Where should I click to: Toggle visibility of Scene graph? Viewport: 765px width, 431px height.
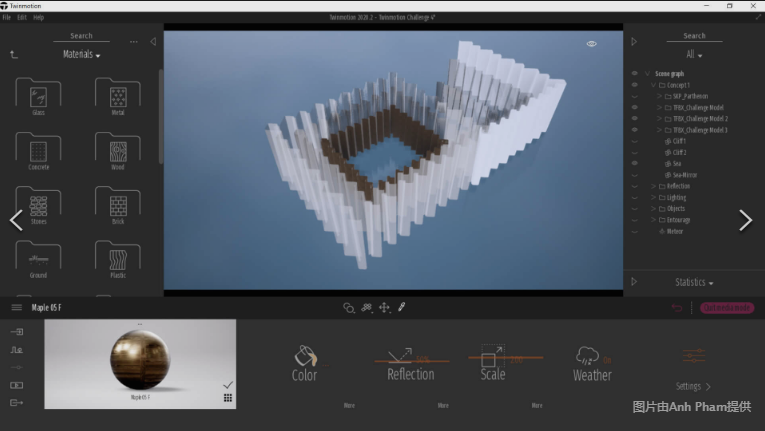coord(635,73)
